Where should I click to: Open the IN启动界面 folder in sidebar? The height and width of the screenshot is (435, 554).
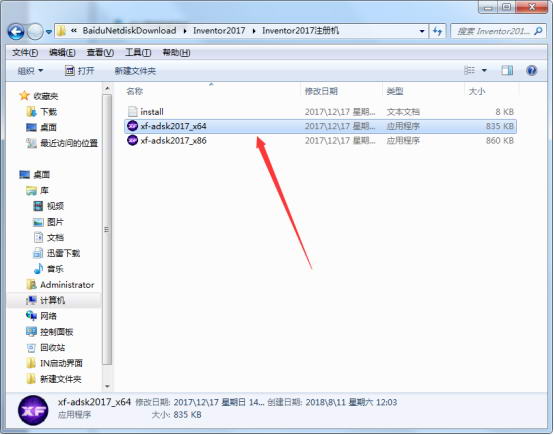[x=61, y=363]
